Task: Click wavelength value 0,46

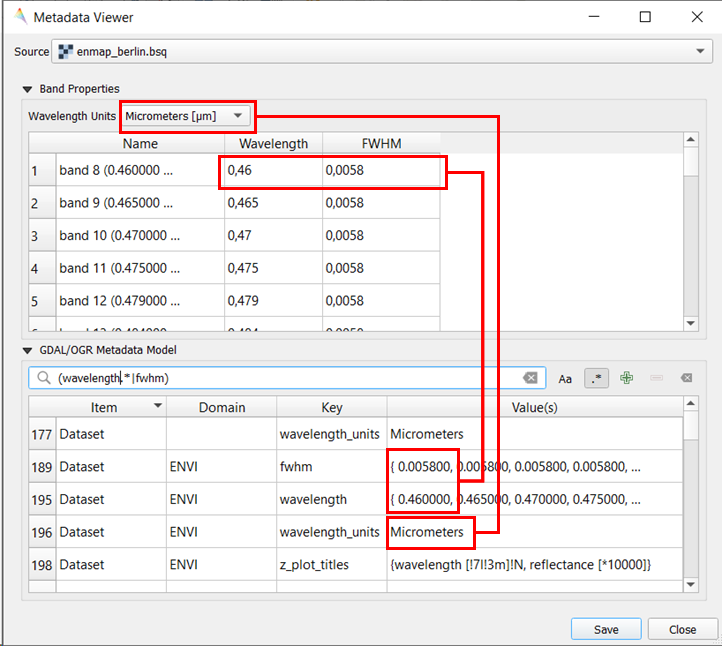Action: tap(274, 170)
